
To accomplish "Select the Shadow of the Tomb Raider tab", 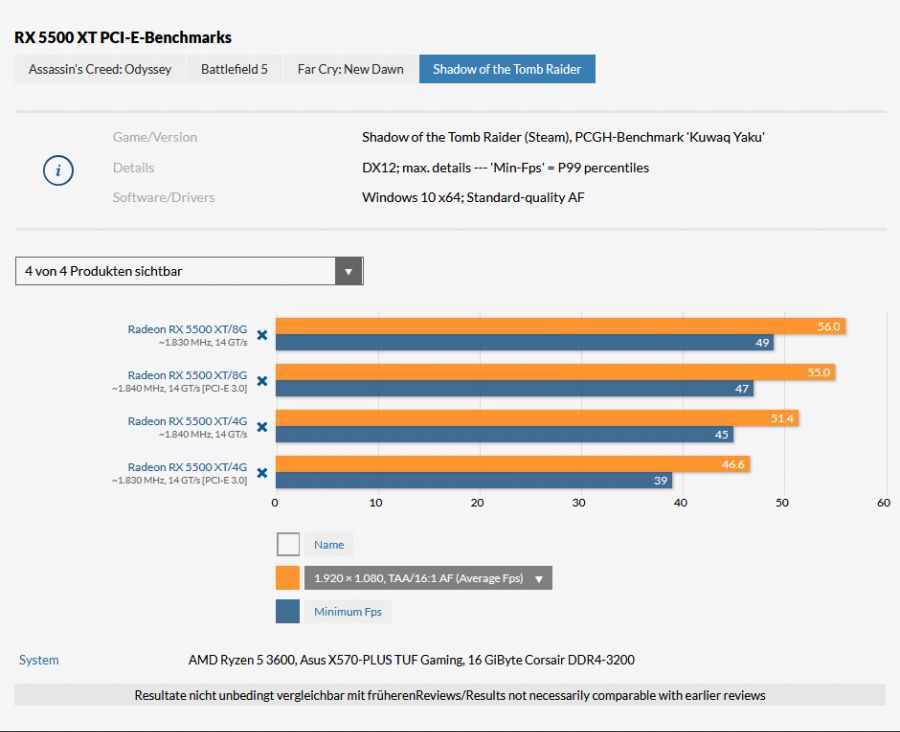I will click(x=507, y=69).
